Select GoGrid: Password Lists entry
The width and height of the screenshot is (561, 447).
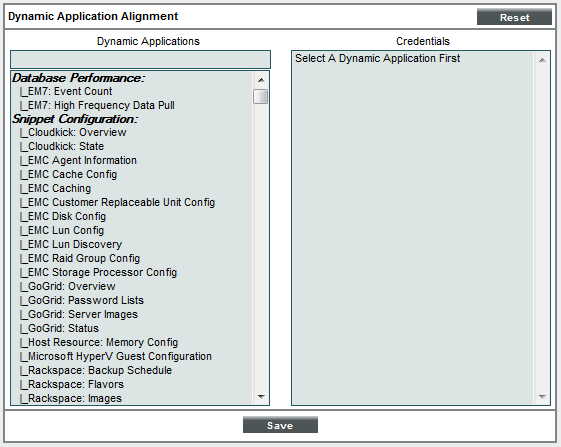(82, 300)
